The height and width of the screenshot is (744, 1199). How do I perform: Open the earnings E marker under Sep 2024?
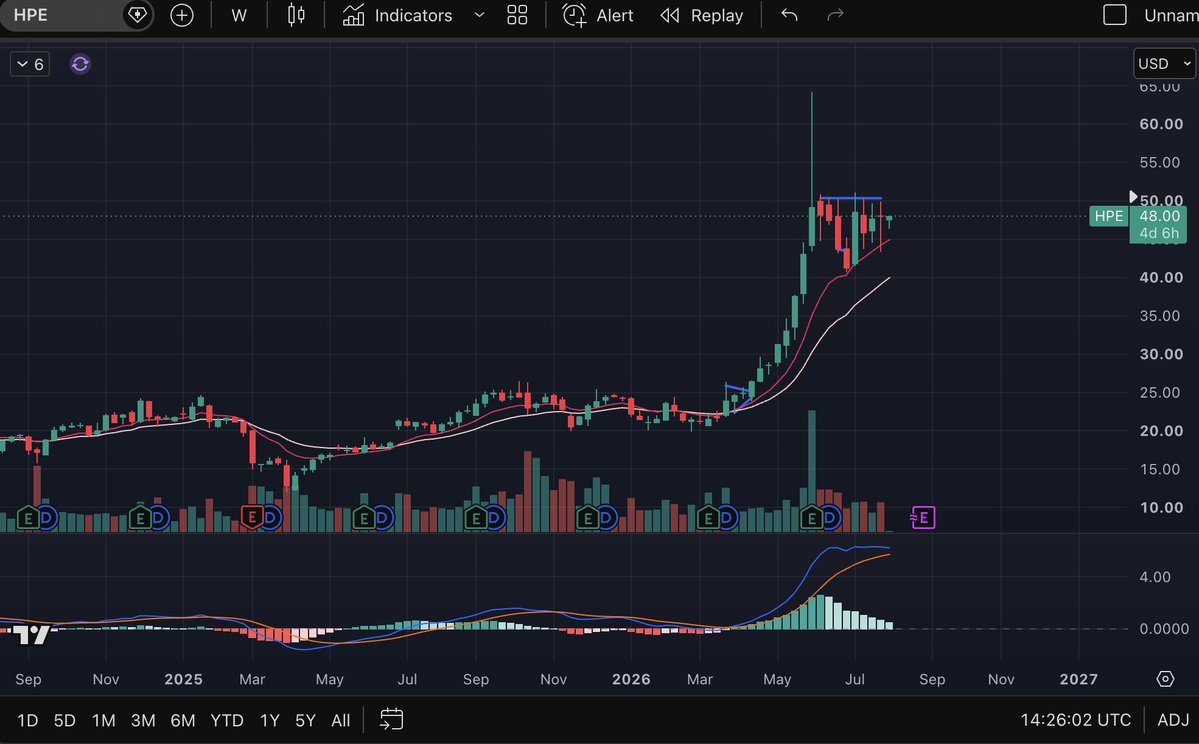coord(28,518)
